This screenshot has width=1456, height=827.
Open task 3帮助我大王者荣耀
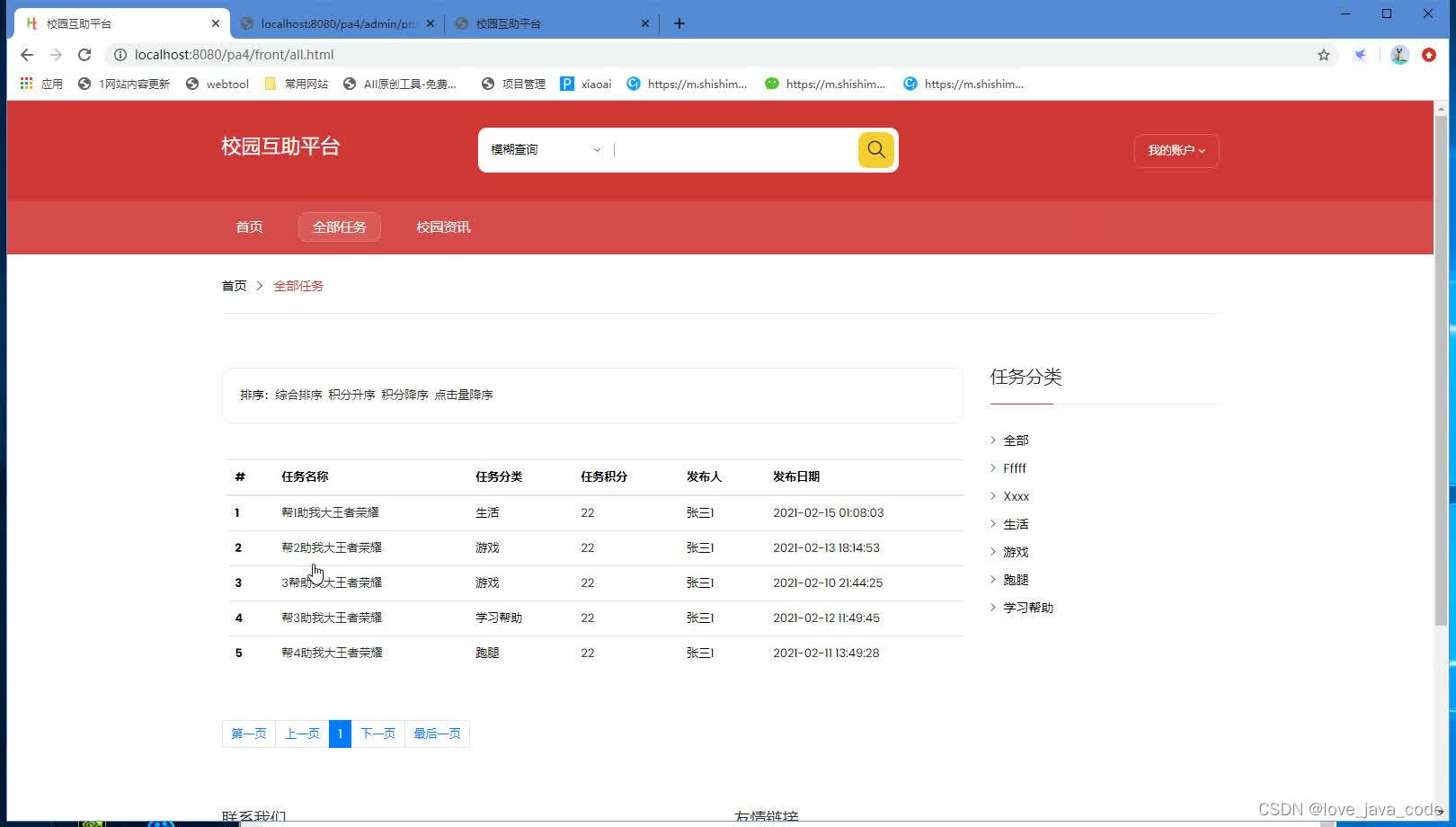click(332, 582)
